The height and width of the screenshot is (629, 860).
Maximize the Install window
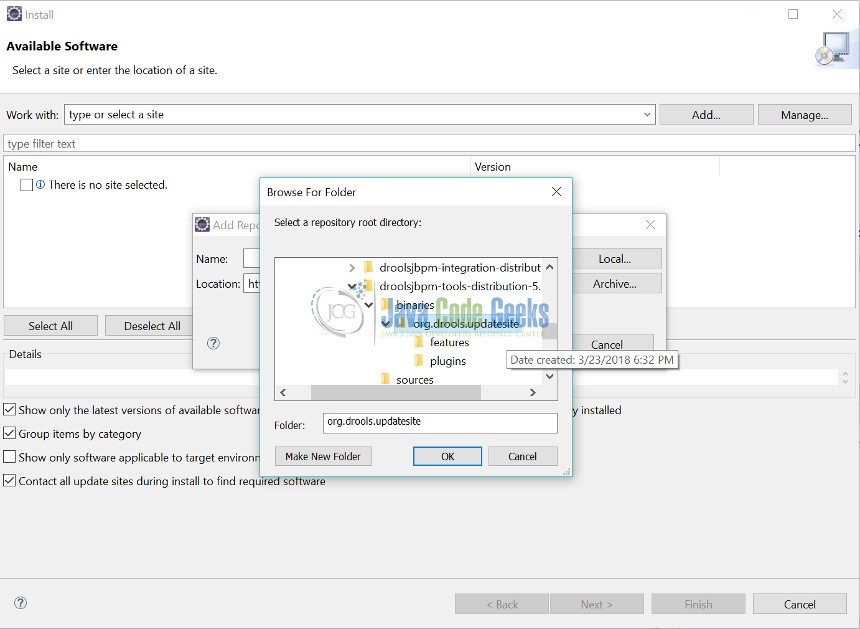click(x=793, y=14)
